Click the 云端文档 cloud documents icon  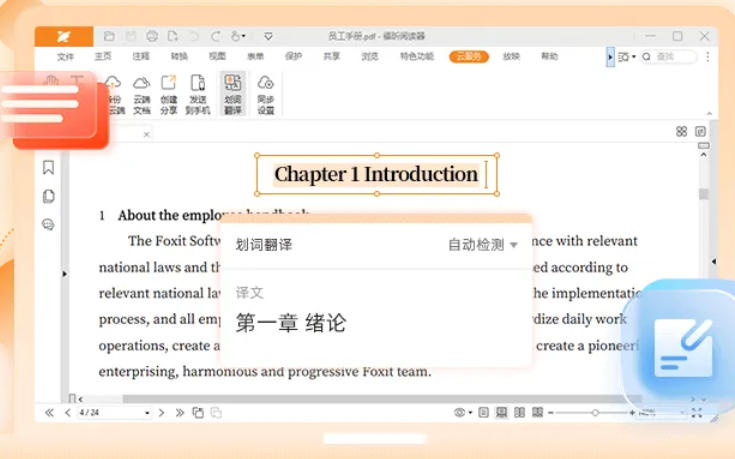point(142,95)
